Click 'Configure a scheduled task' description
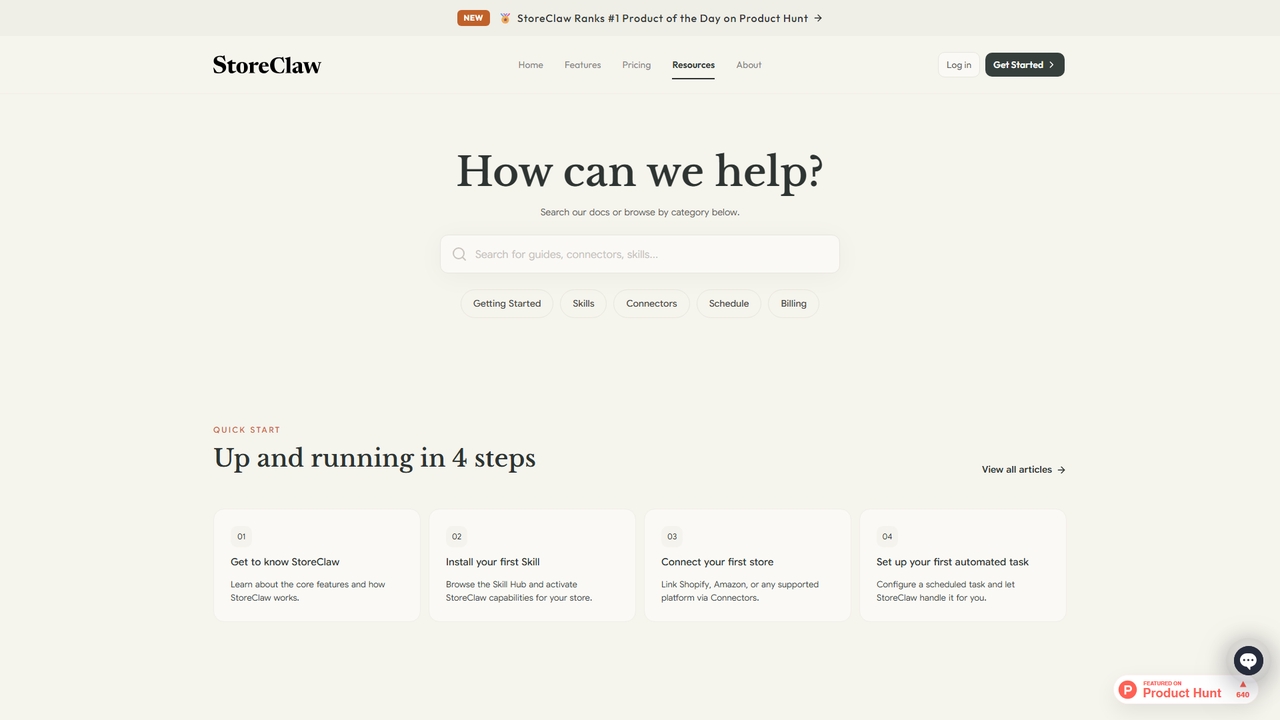The height and width of the screenshot is (720, 1280). click(x=946, y=591)
